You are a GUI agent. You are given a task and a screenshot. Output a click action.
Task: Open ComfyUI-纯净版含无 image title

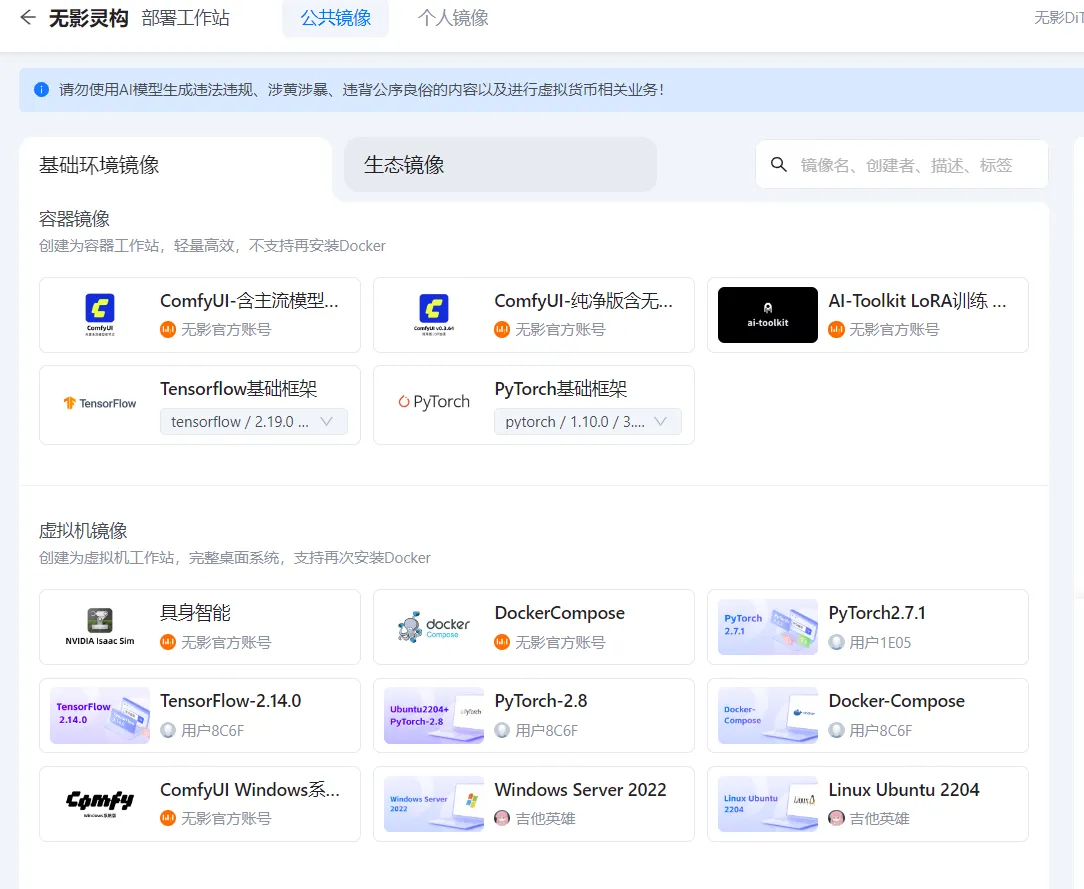pyautogui.click(x=583, y=301)
